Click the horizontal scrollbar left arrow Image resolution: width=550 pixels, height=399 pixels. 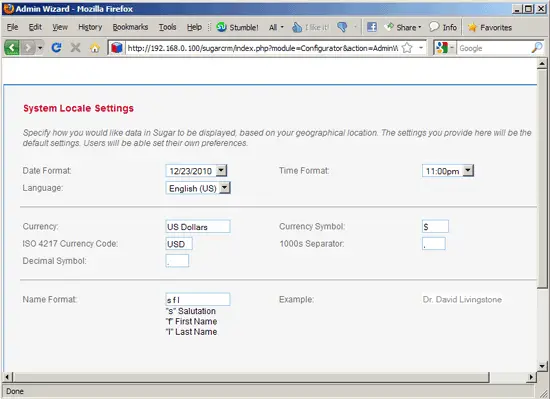[x=8, y=377]
